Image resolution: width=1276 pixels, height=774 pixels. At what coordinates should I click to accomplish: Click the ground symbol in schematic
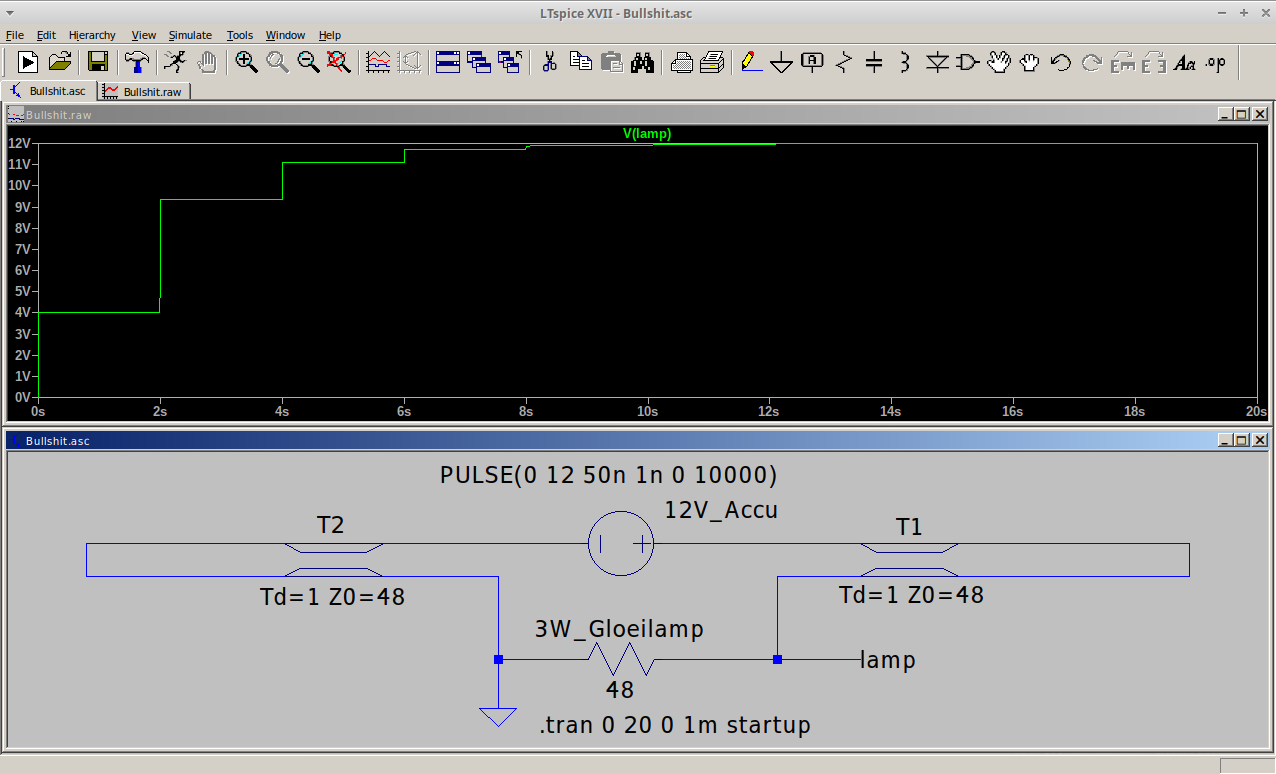498,717
